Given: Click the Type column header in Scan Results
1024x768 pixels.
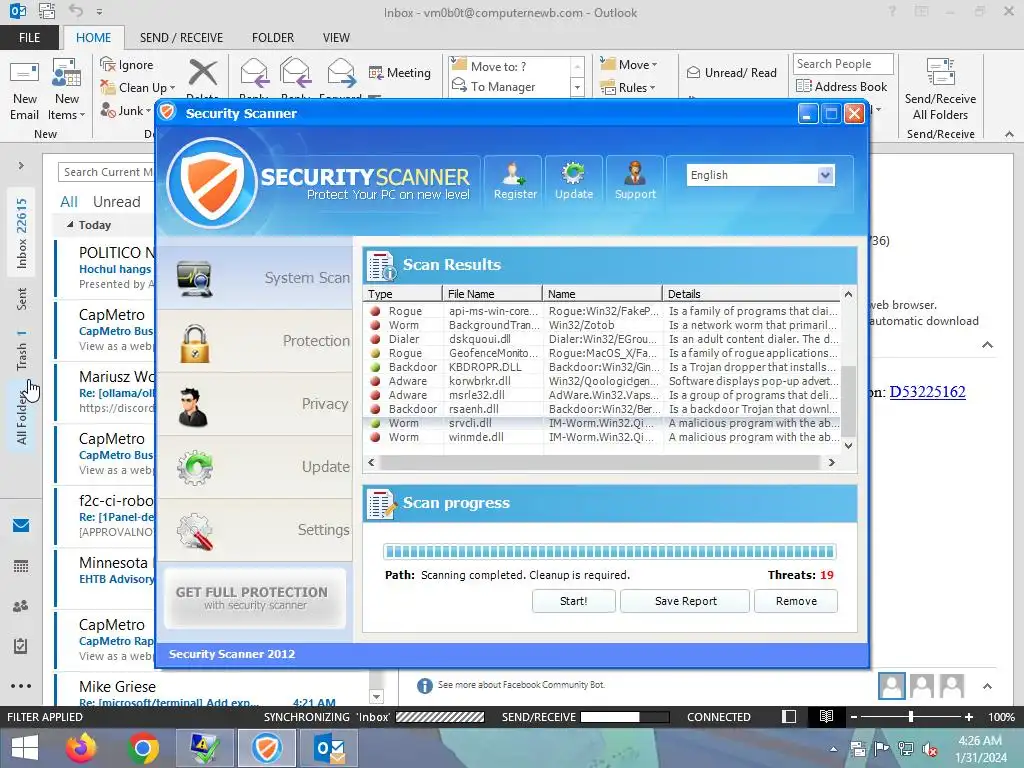Looking at the screenshot, I should [402, 294].
